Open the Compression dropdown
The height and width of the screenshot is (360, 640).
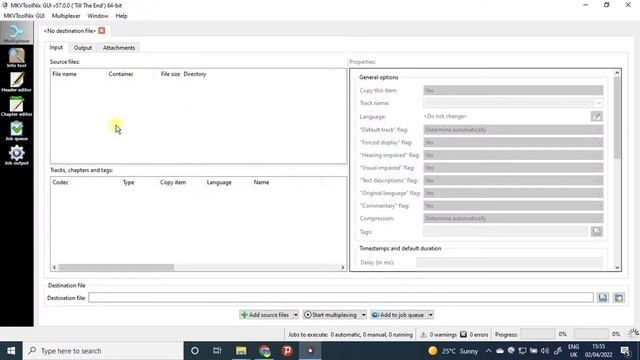click(513, 218)
